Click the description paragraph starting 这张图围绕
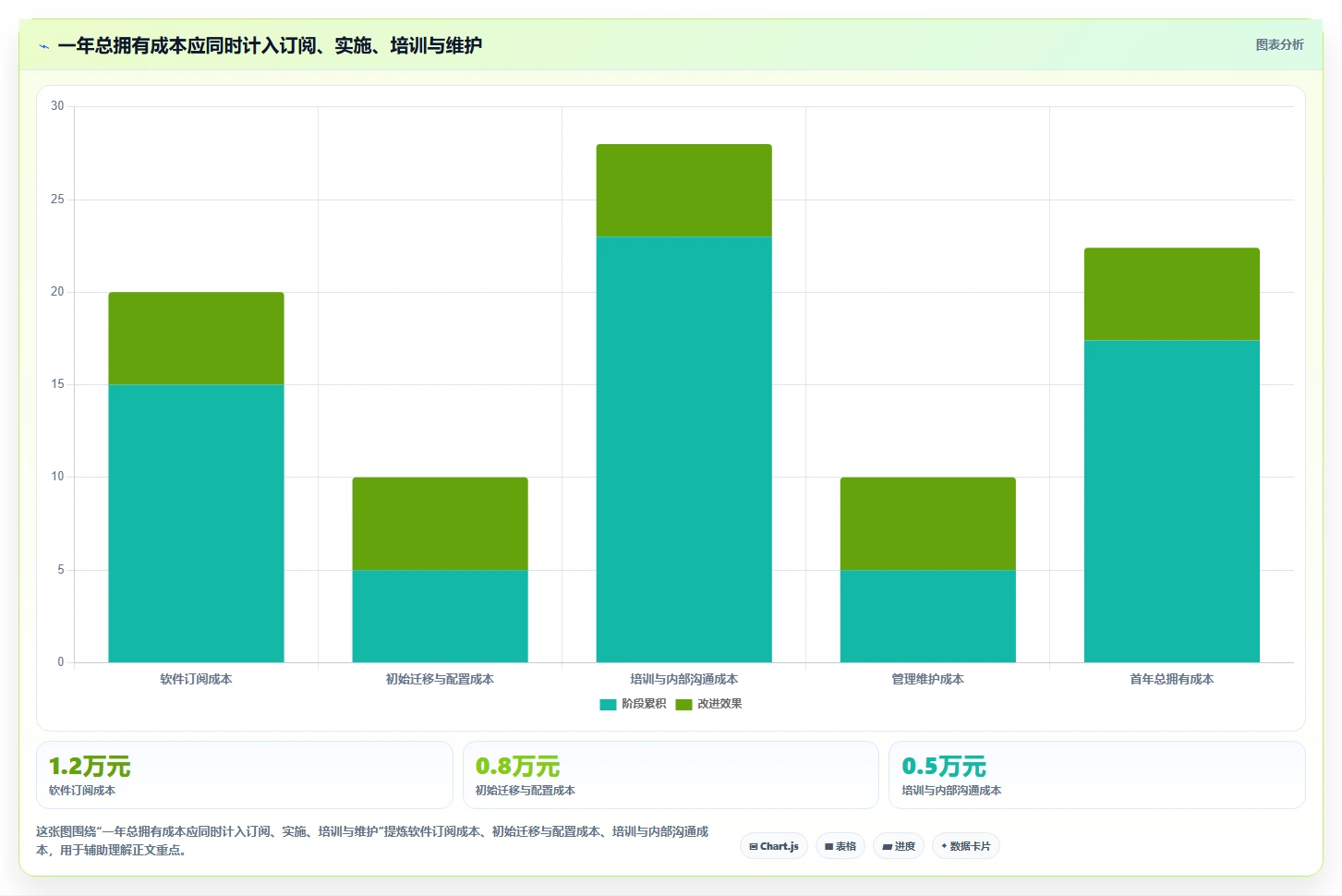 (x=372, y=841)
